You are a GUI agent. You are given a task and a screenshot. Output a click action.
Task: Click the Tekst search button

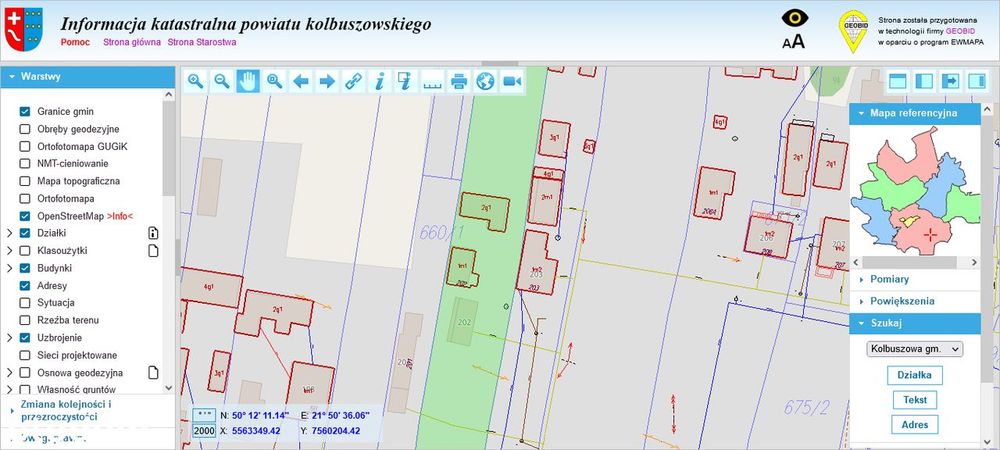(x=915, y=400)
